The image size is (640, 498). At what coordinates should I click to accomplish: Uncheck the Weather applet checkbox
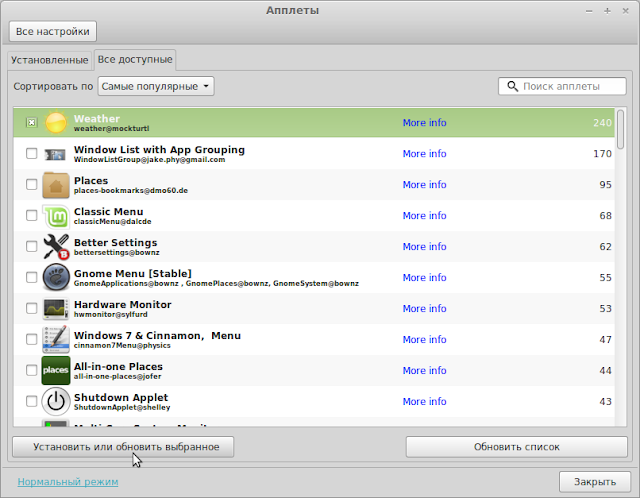(x=31, y=122)
